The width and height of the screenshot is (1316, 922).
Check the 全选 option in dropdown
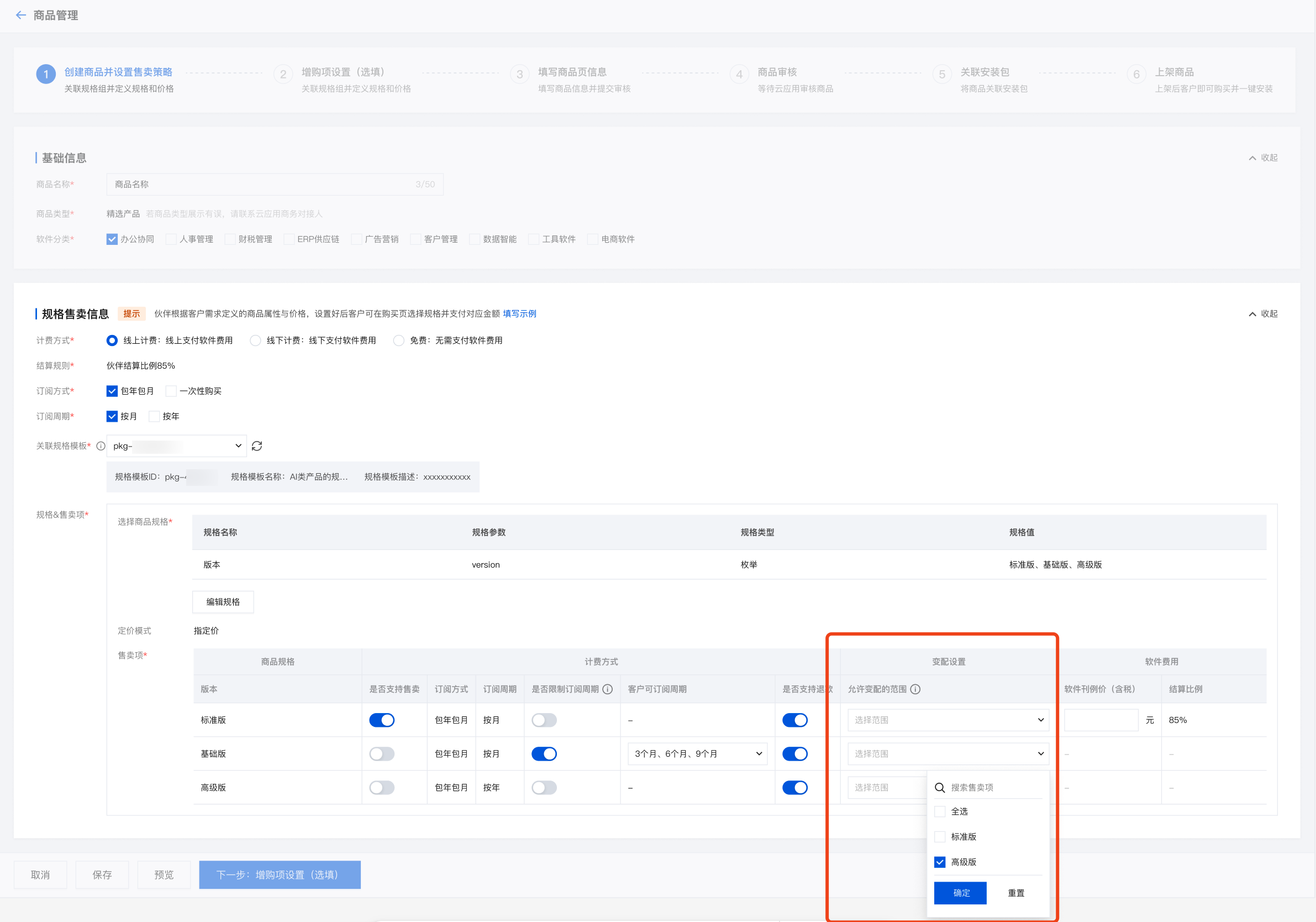coord(940,811)
